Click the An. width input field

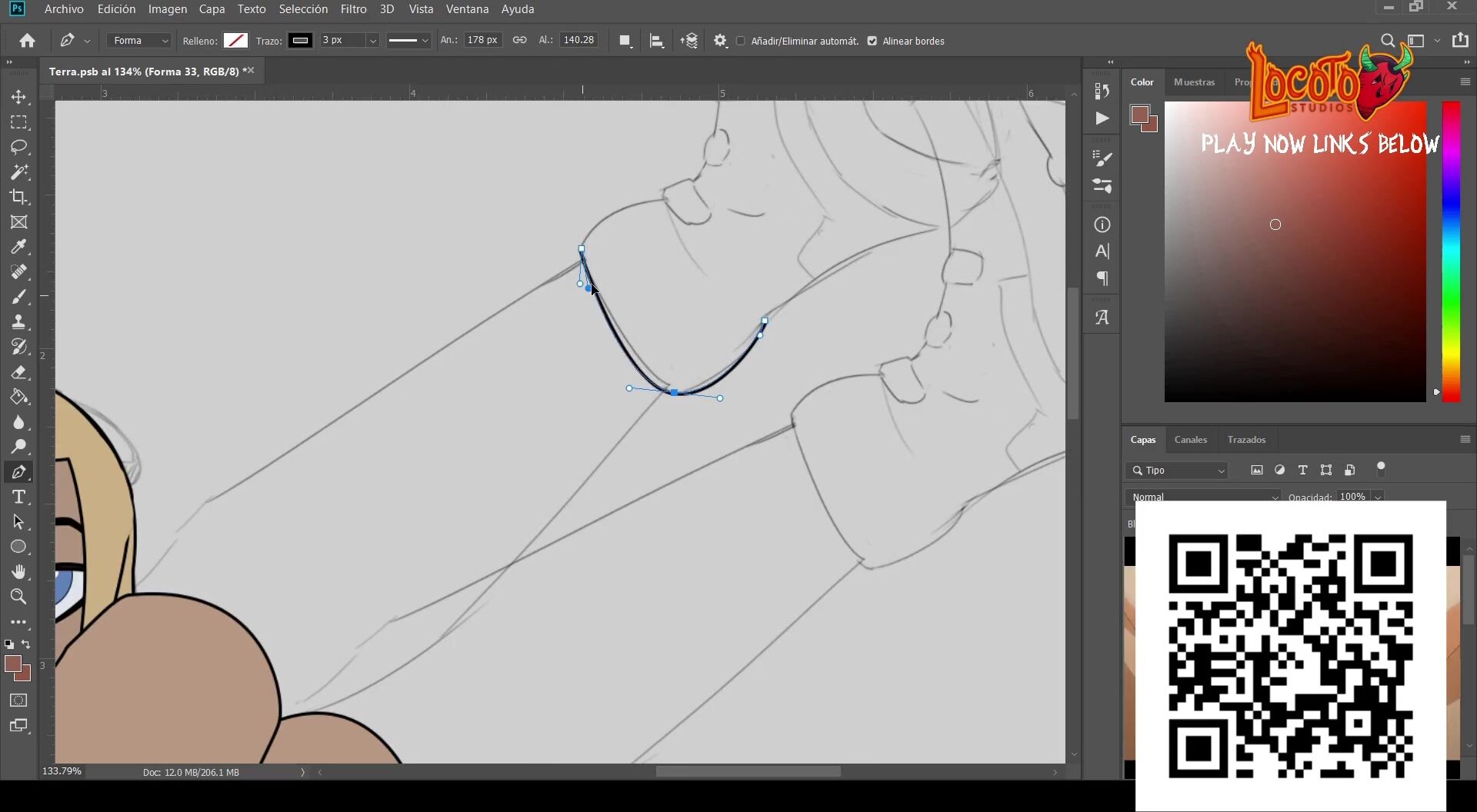coord(482,40)
